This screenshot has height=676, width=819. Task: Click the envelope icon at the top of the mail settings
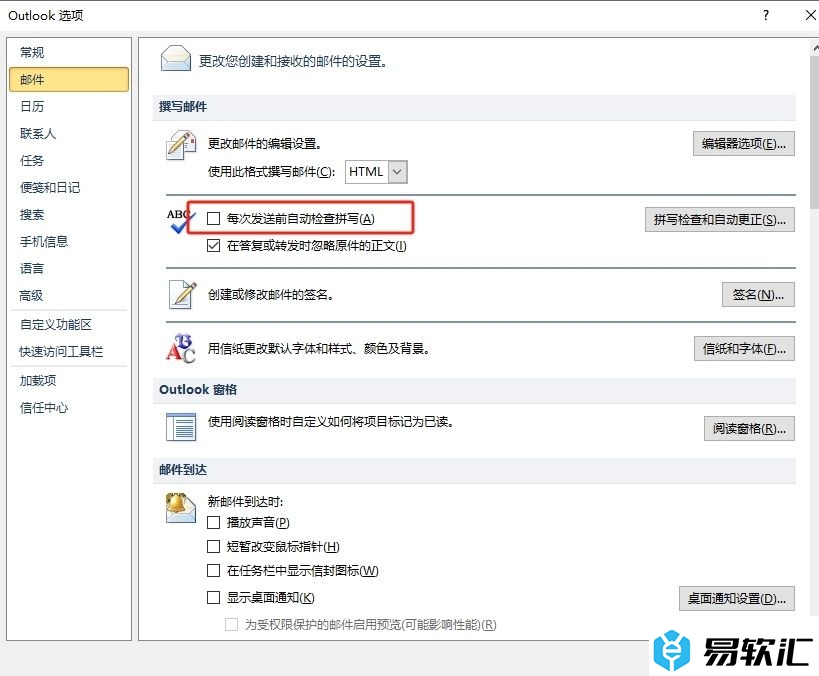coord(176,59)
